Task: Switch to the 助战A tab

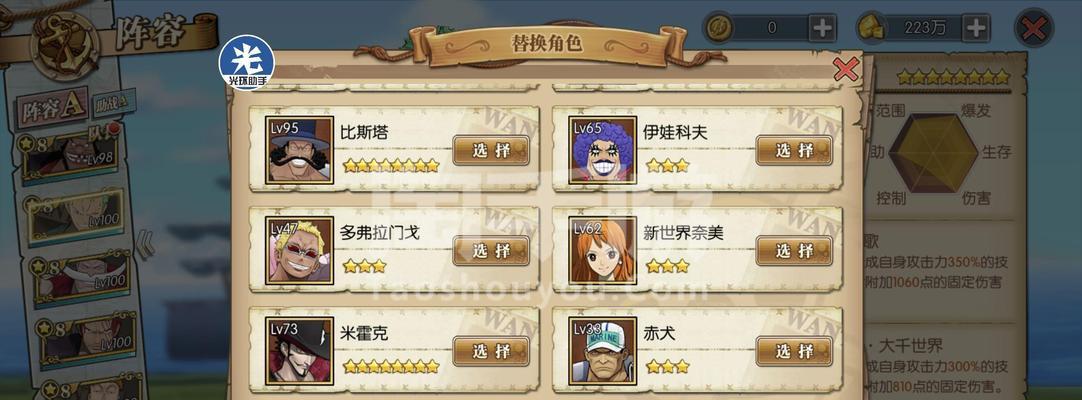Action: [113, 103]
